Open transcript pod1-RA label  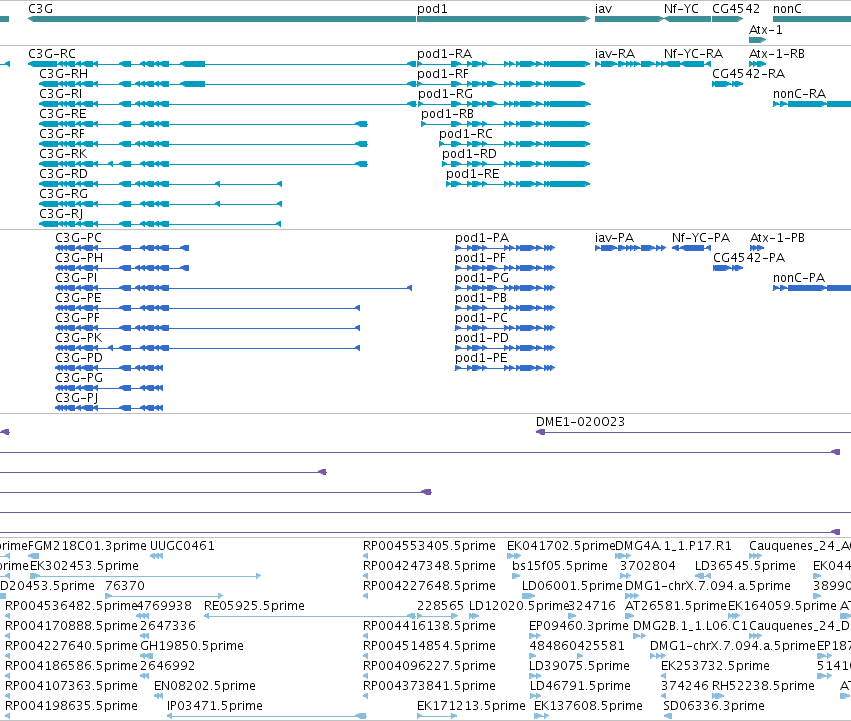pyautogui.click(x=444, y=54)
